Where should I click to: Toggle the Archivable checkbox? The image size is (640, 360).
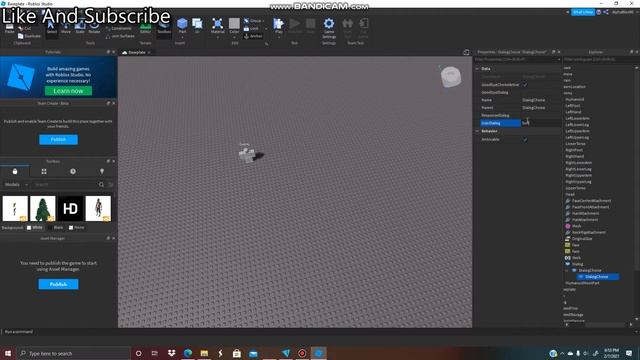click(525, 139)
